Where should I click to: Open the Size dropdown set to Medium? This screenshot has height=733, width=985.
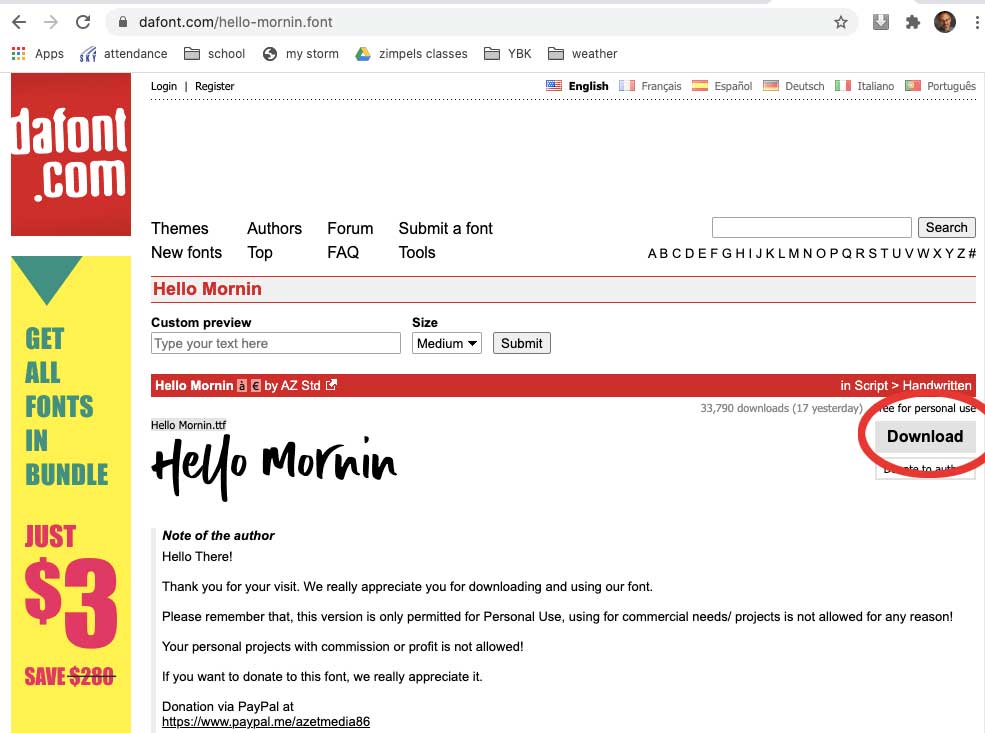(447, 344)
